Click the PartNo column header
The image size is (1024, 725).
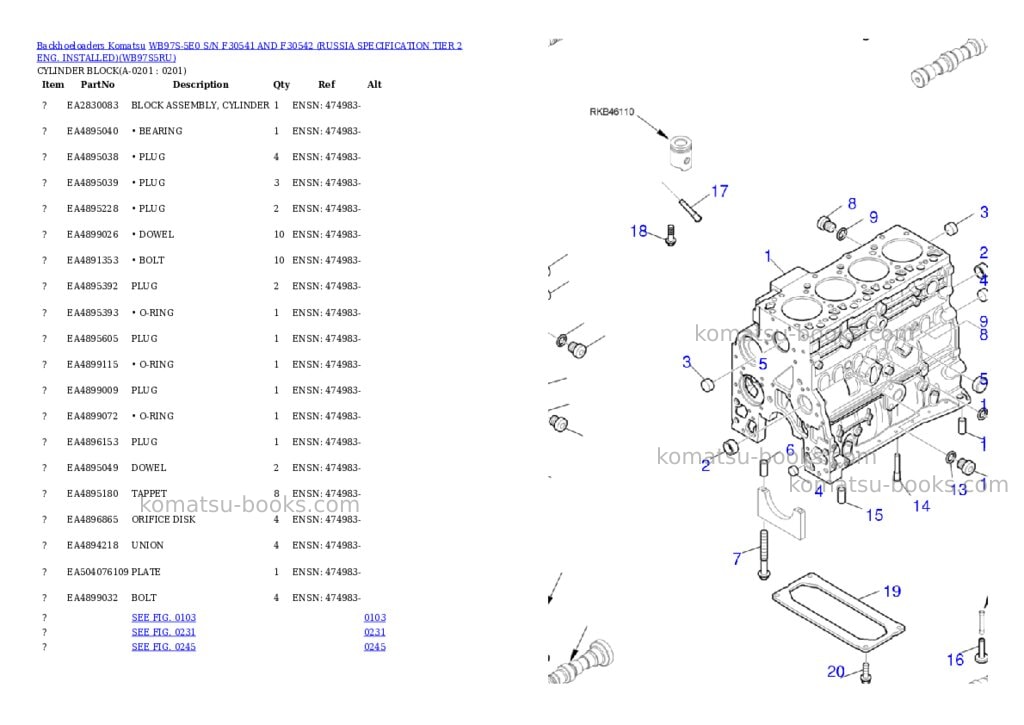tap(98, 84)
